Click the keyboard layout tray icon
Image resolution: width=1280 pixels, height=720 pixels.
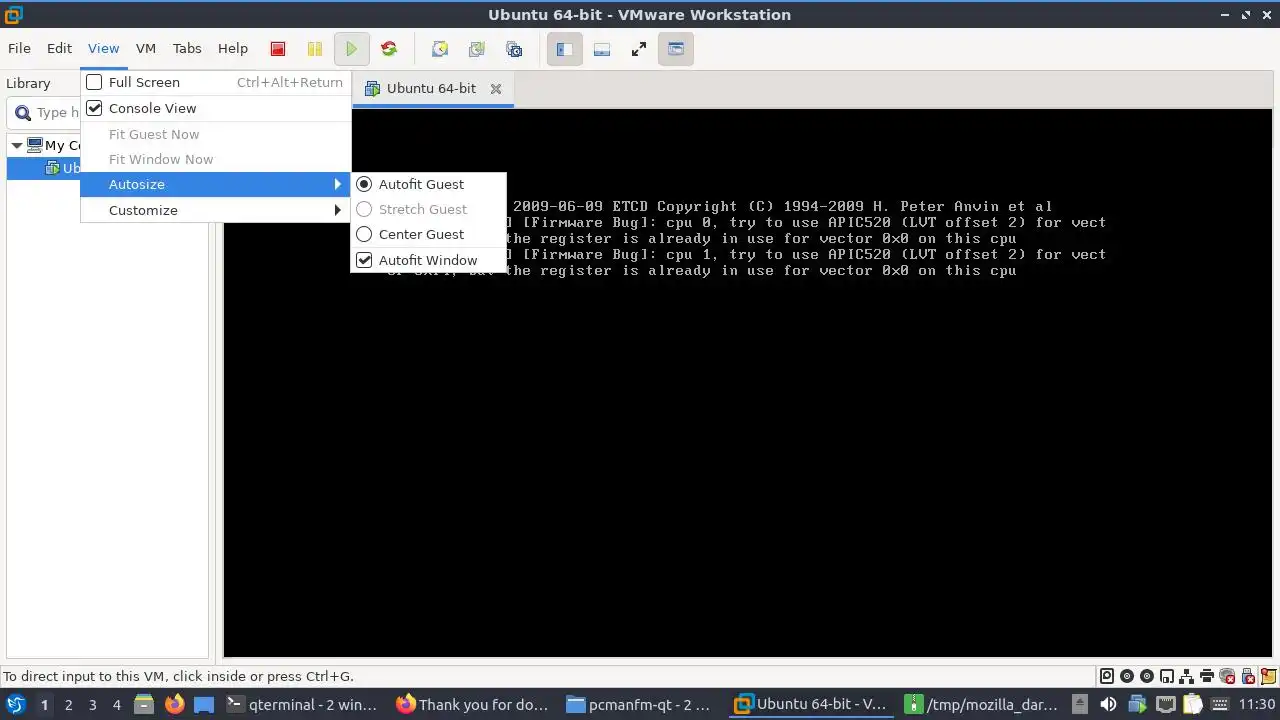click(1220, 704)
